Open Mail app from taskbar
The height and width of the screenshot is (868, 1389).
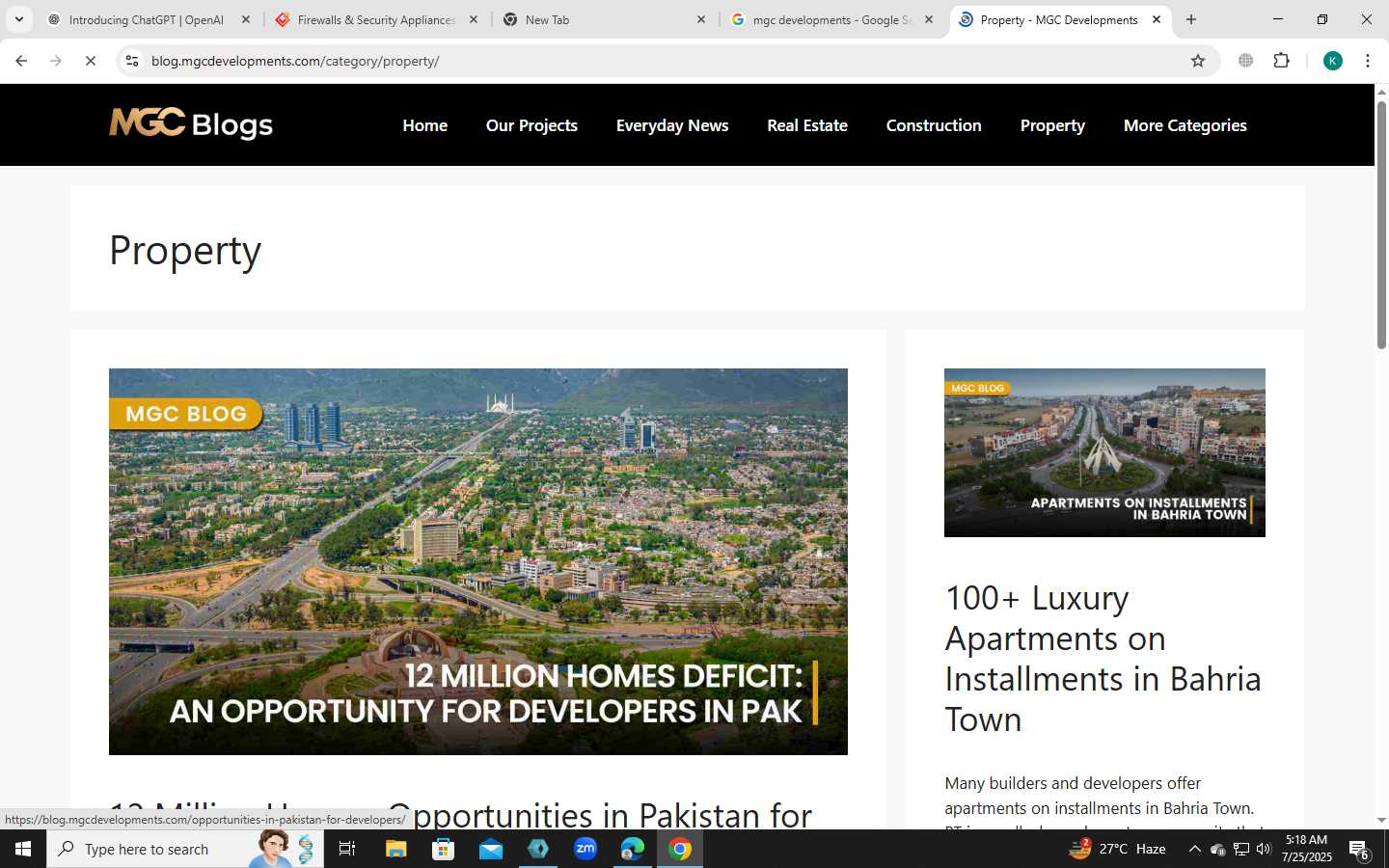[x=490, y=849]
